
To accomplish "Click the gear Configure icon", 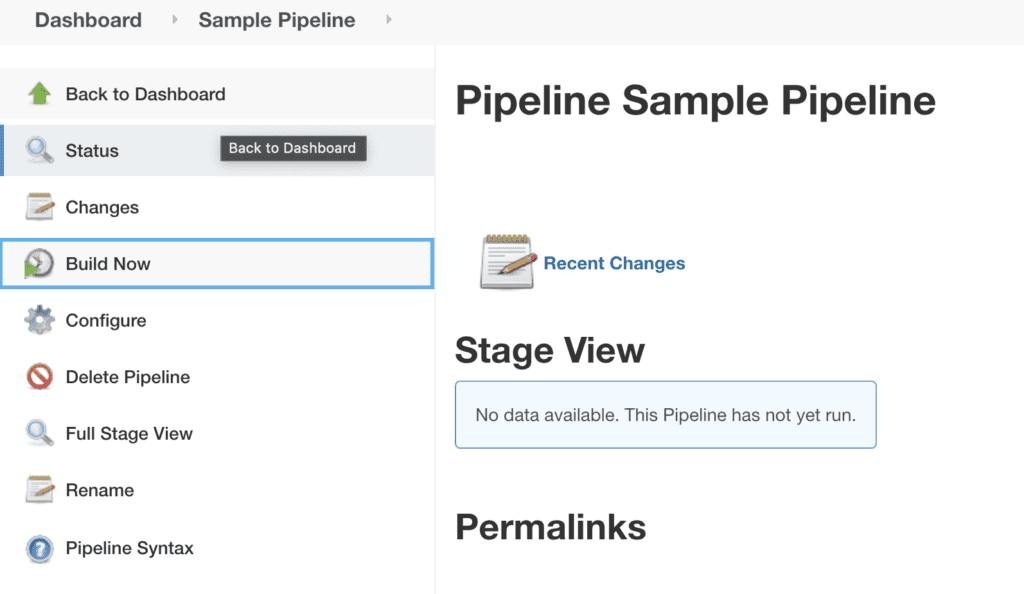I will tap(39, 320).
